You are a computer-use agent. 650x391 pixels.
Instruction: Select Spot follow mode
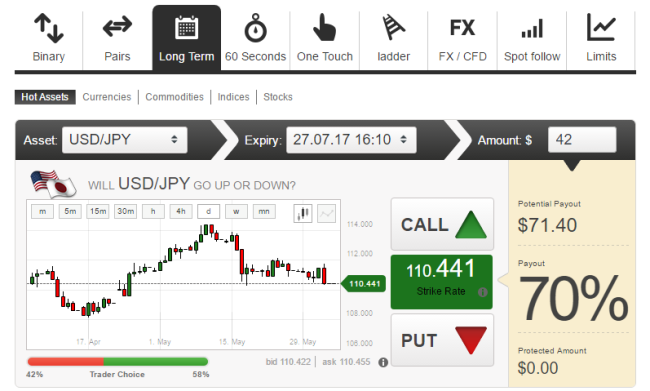pos(532,38)
